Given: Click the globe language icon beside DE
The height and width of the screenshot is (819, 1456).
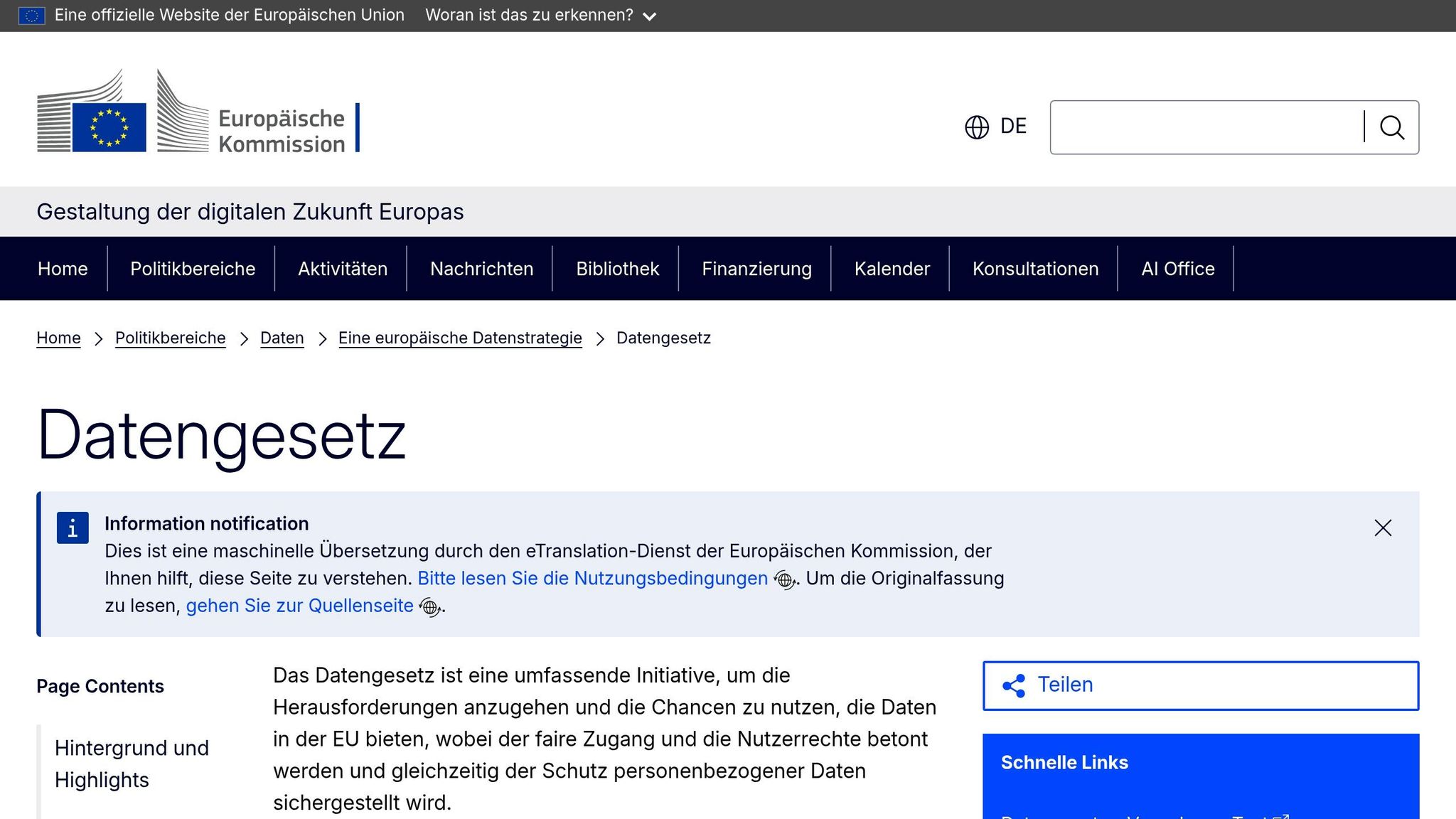Looking at the screenshot, I should [x=977, y=127].
